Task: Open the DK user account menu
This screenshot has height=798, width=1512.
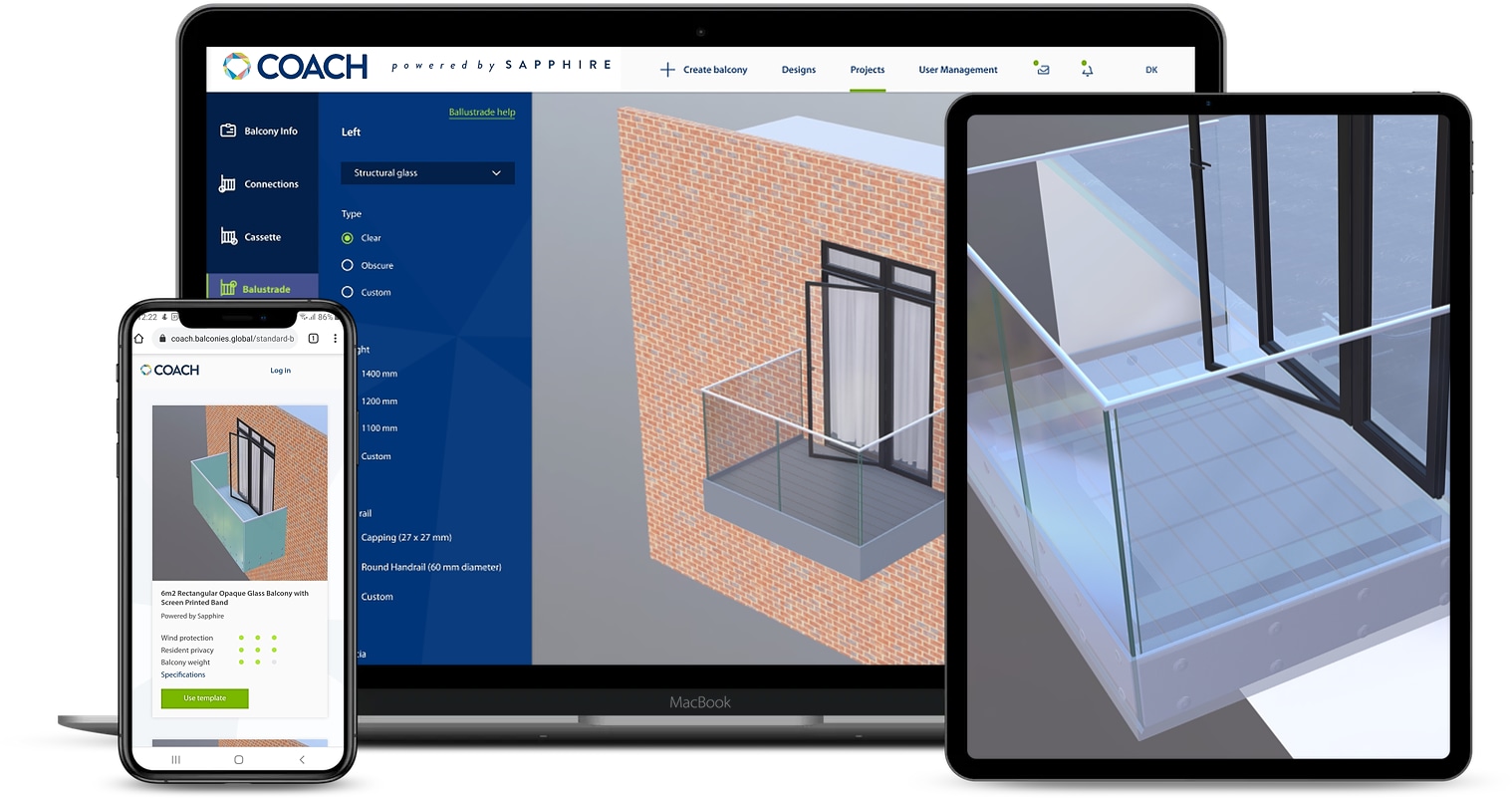Action: click(x=1151, y=70)
